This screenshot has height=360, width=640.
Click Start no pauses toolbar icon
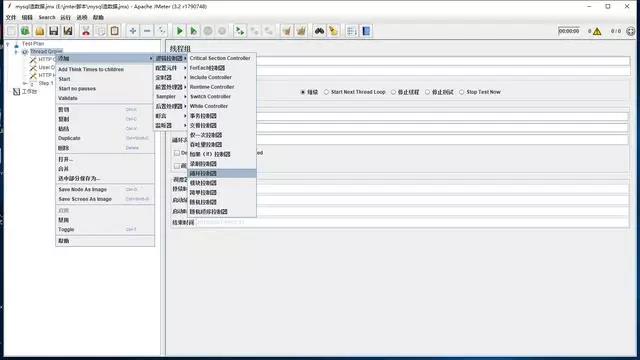(194, 31)
